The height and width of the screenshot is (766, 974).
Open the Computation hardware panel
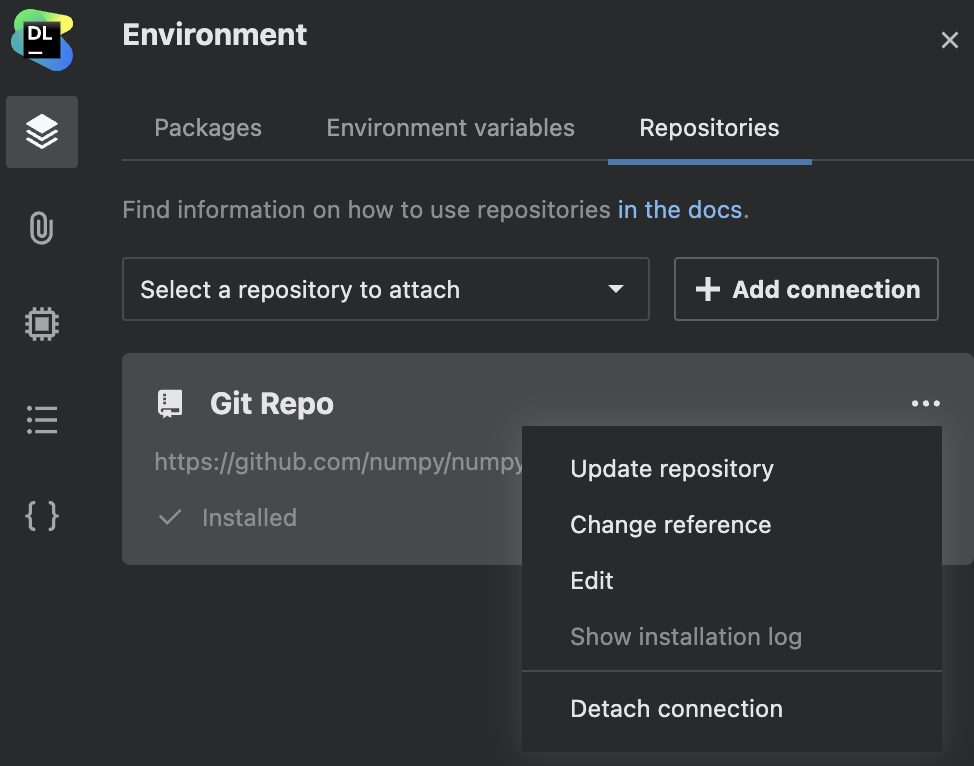pos(41,324)
